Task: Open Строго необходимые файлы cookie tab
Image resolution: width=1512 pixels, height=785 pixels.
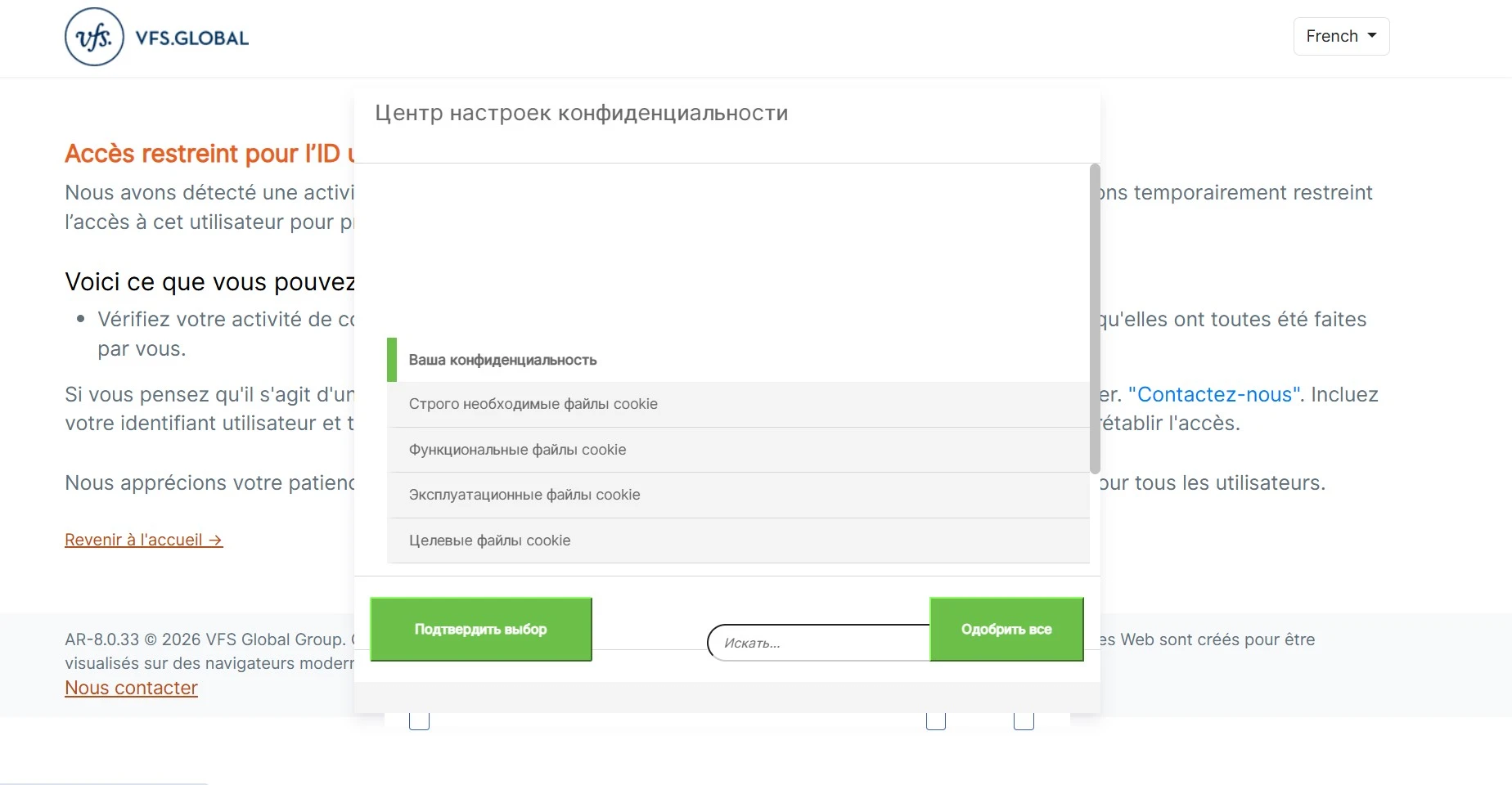Action: pos(738,404)
